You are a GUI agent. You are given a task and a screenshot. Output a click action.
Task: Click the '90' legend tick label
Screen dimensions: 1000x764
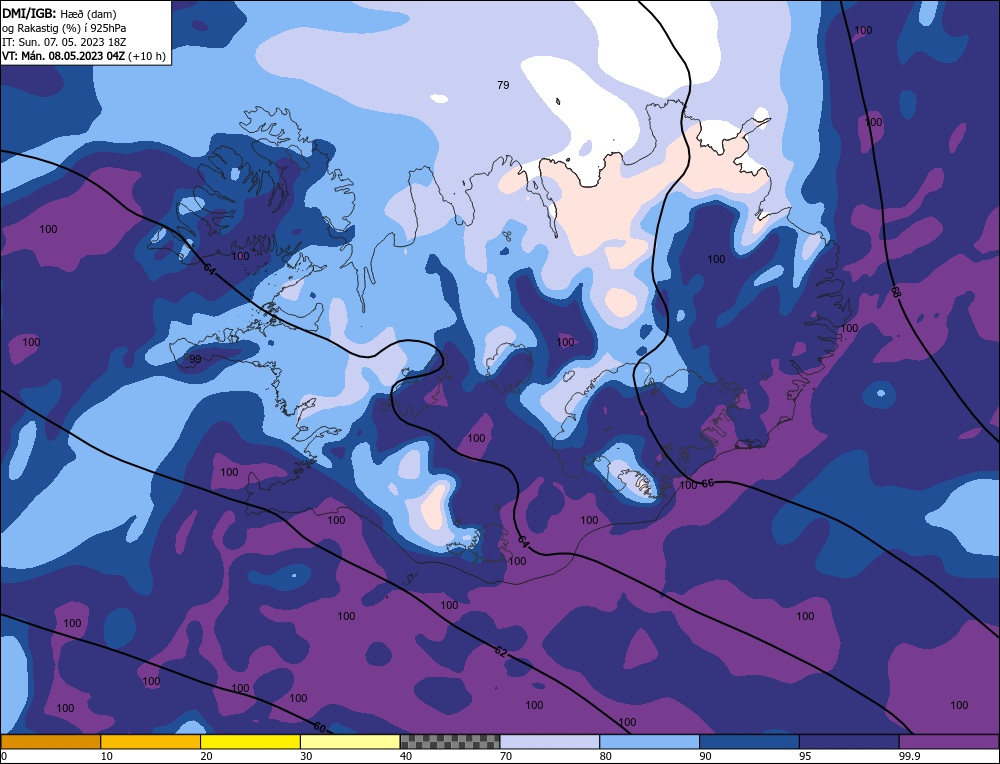(x=705, y=756)
